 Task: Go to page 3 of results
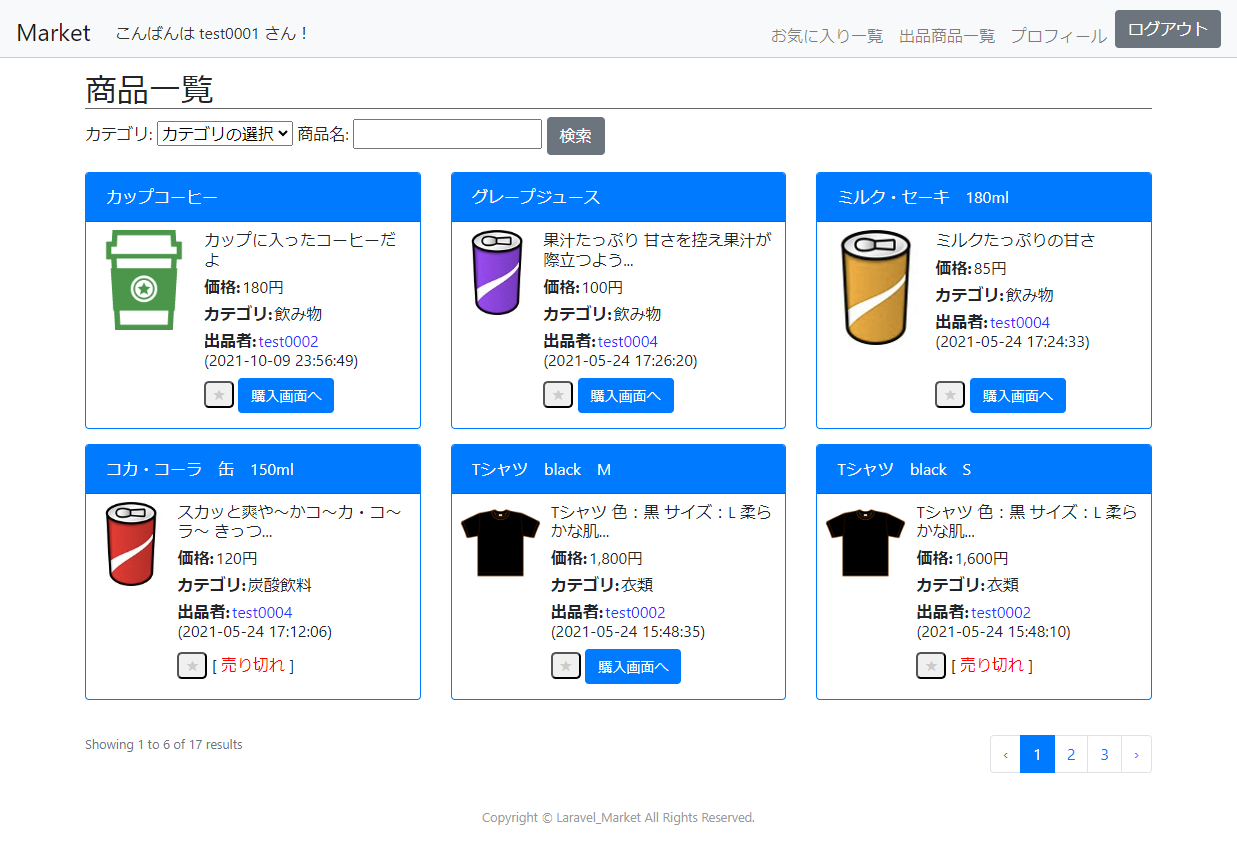(1104, 754)
